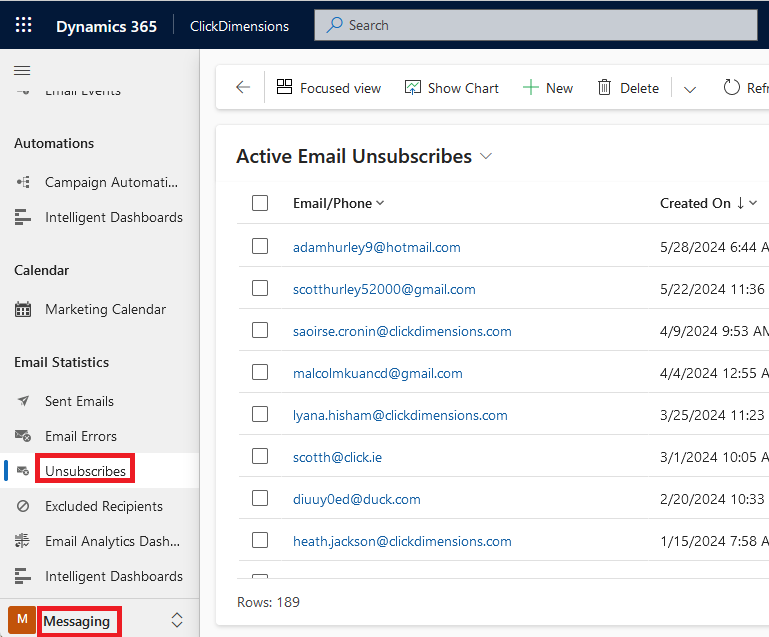The width and height of the screenshot is (769, 637).
Task: Click the Refresh icon in the toolbar
Action: (732, 88)
